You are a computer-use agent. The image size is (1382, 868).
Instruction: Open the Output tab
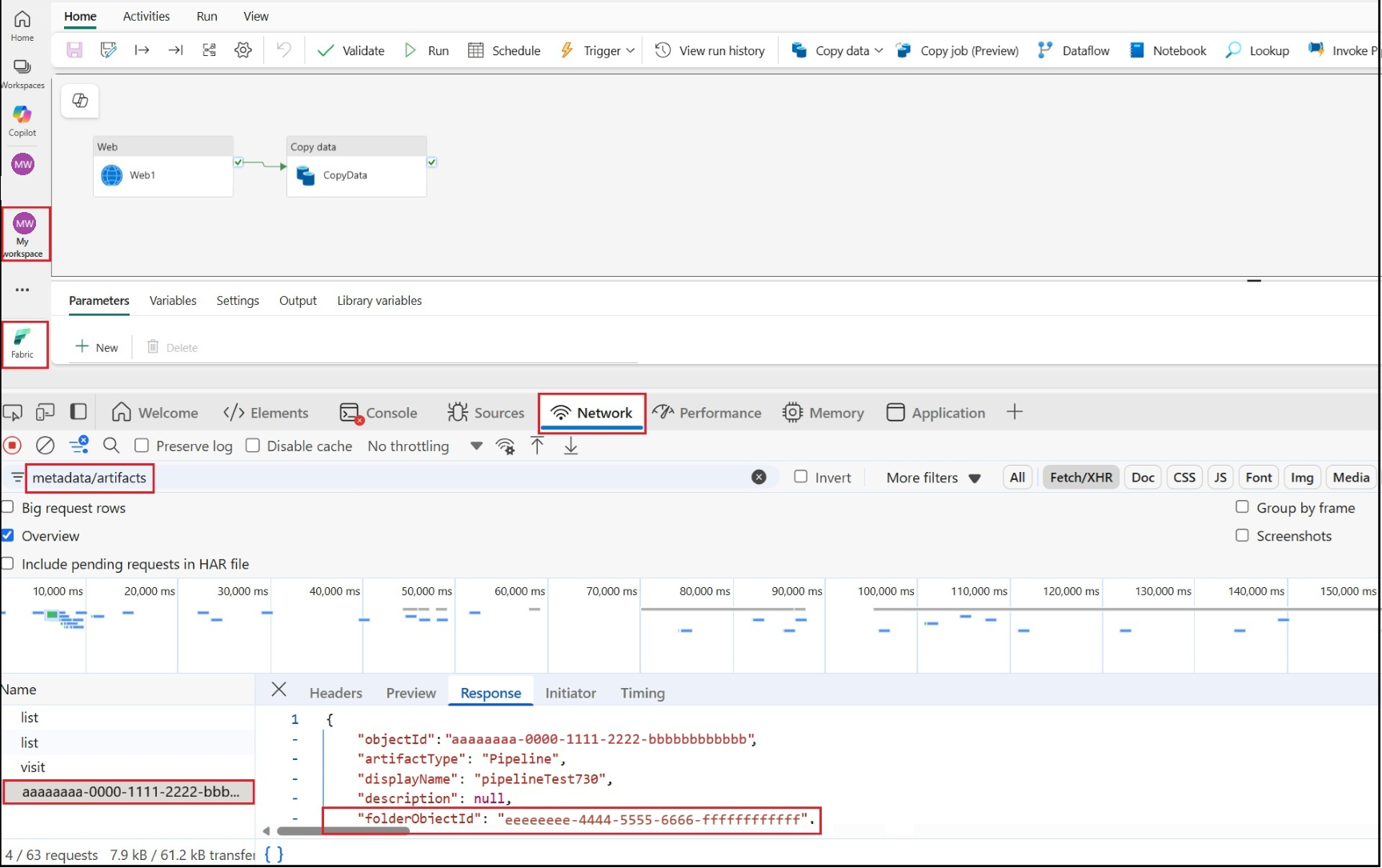coord(298,301)
